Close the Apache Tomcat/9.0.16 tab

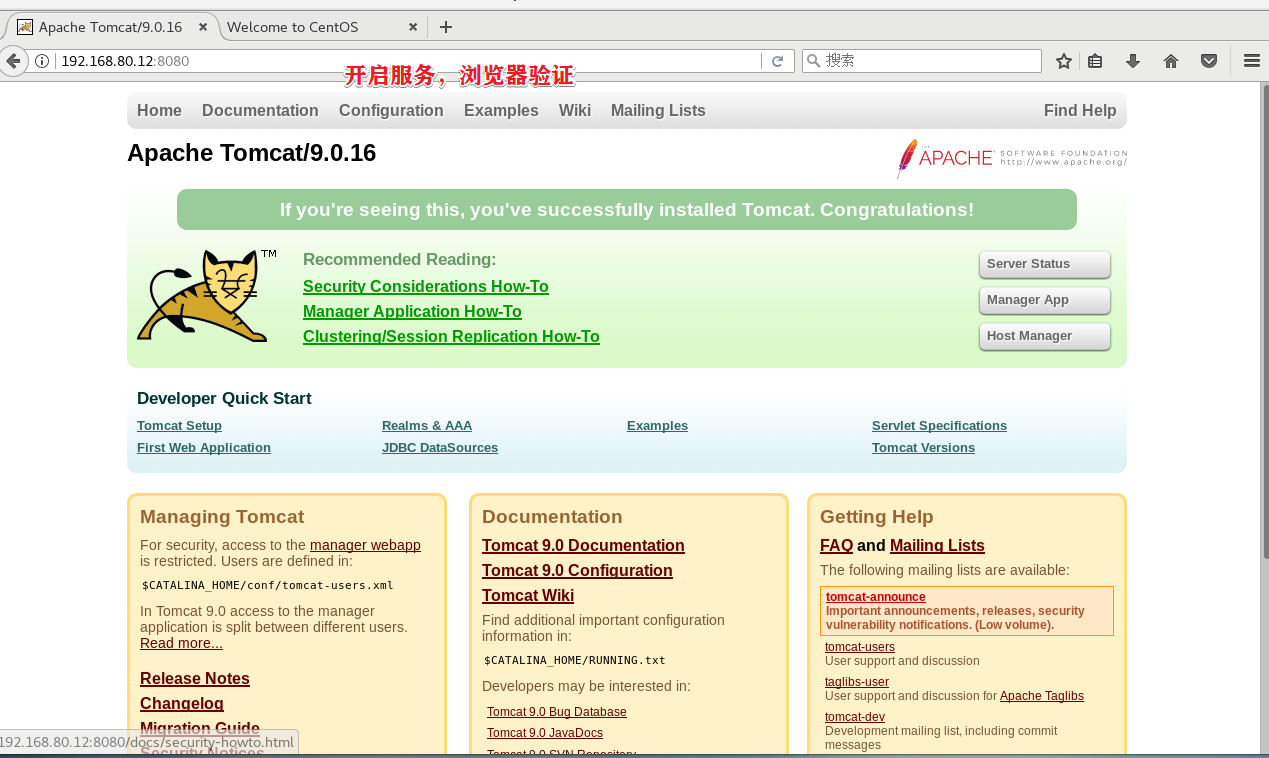tap(203, 27)
